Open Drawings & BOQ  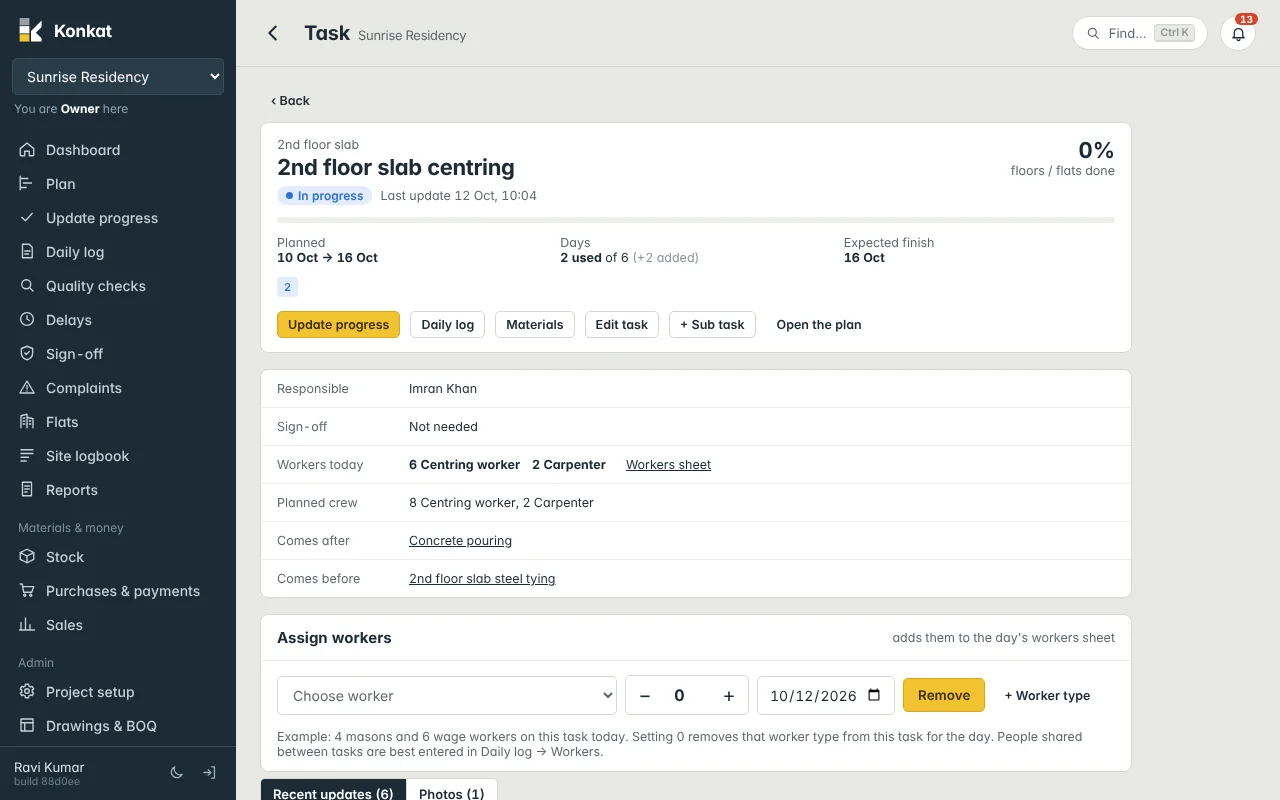(x=118, y=726)
